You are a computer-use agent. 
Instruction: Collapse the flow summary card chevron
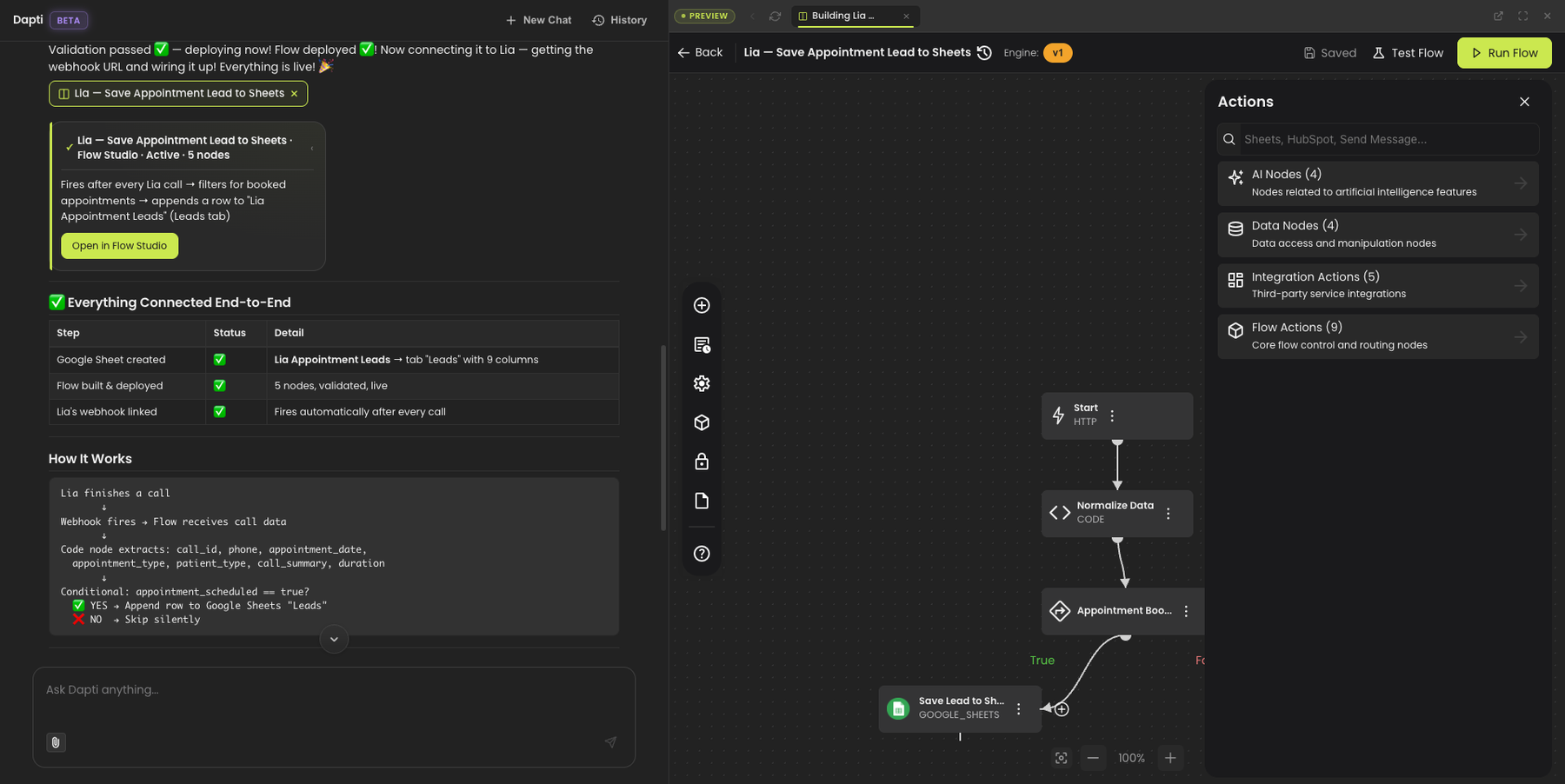[x=312, y=149]
